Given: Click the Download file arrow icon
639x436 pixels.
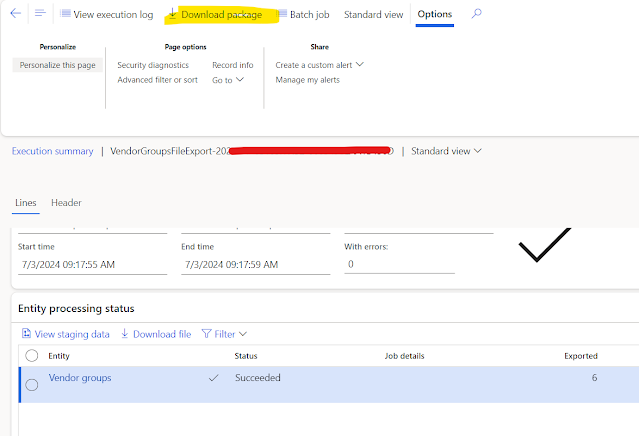Looking at the screenshot, I should click(125, 334).
